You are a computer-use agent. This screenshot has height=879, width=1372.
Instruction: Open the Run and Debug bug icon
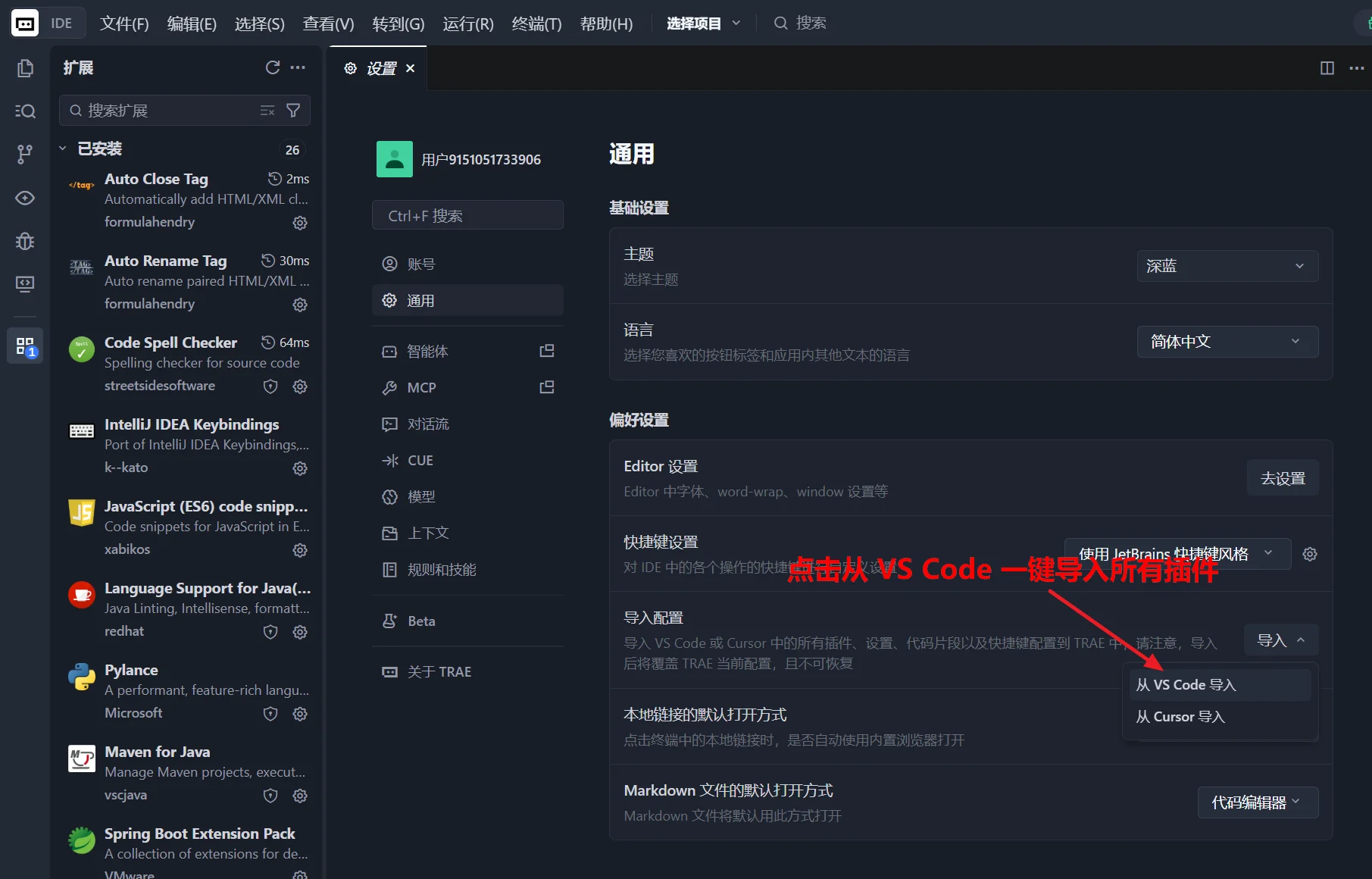(x=25, y=241)
